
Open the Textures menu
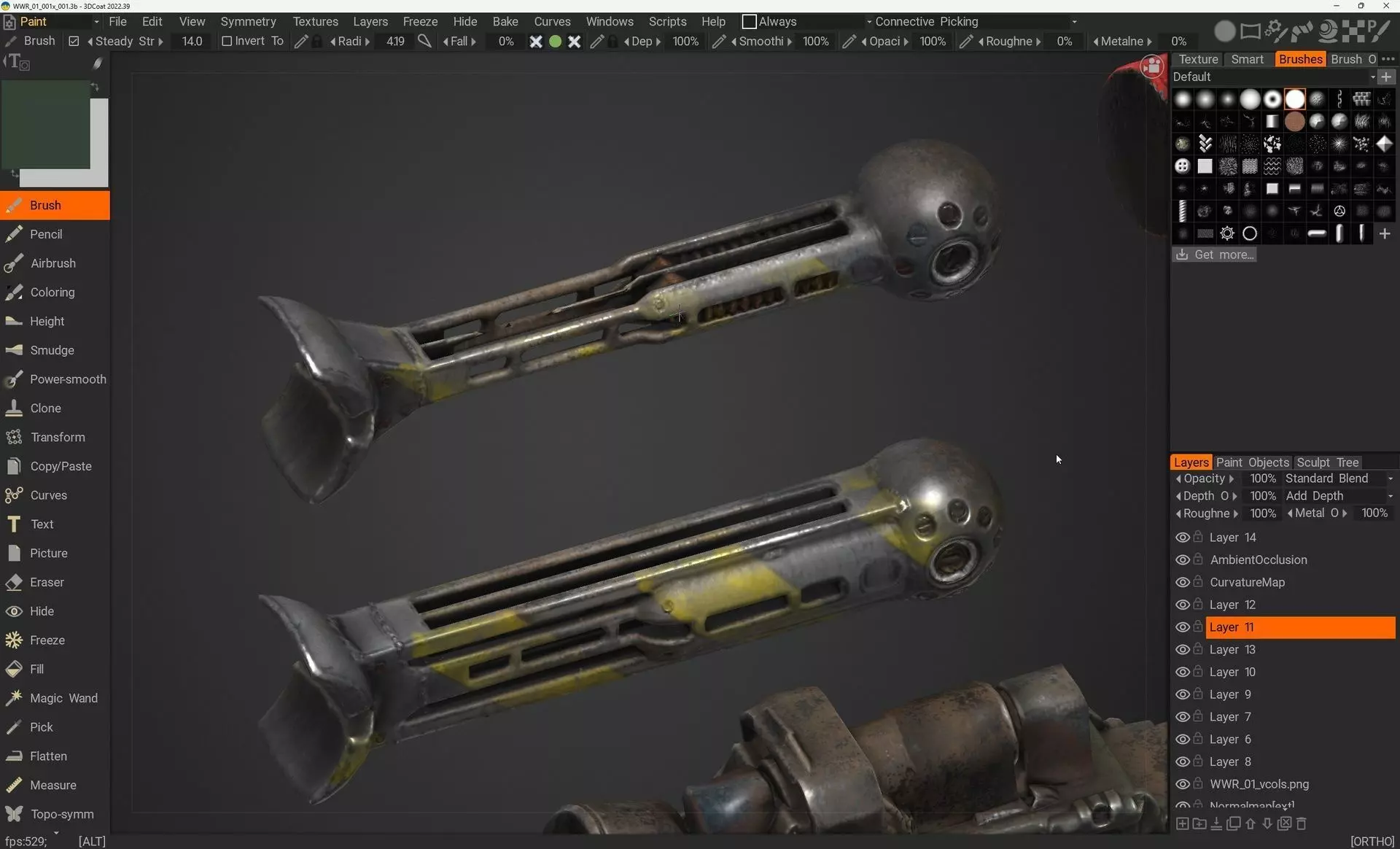point(315,22)
